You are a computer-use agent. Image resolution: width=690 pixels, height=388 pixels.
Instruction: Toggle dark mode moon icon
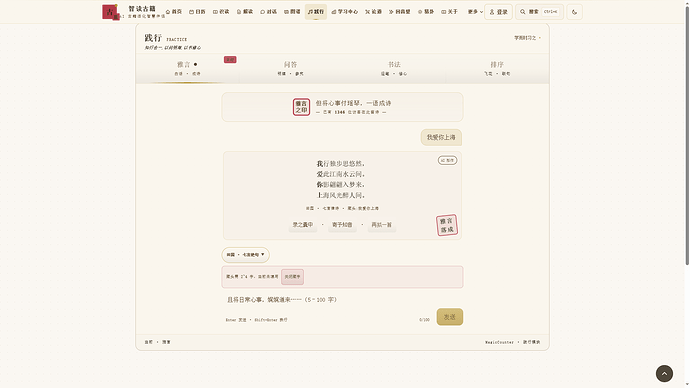click(574, 12)
